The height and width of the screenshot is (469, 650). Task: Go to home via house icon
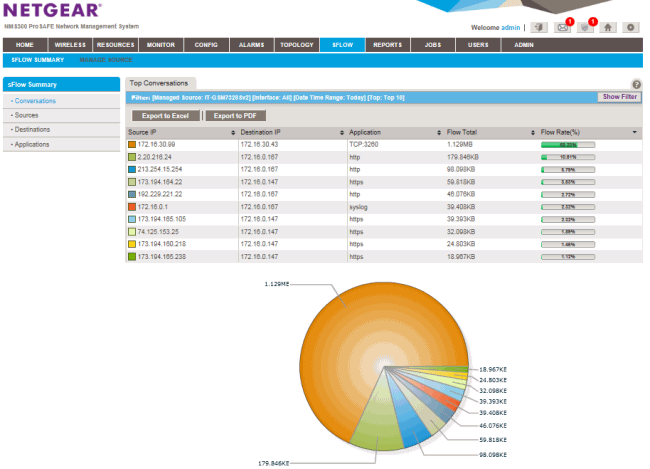[608, 27]
